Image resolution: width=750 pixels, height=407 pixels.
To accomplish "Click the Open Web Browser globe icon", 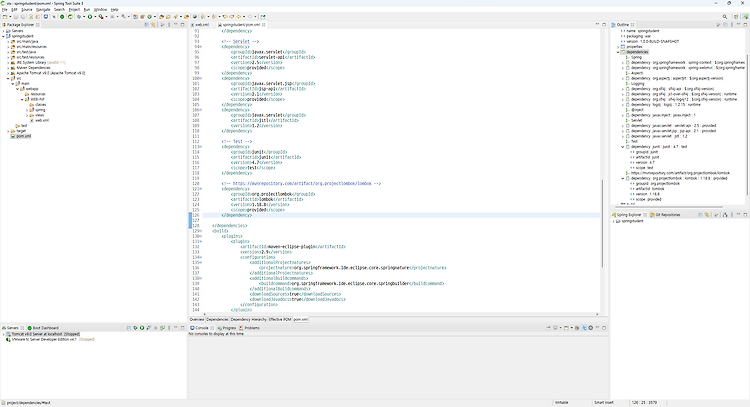I will point(195,17).
